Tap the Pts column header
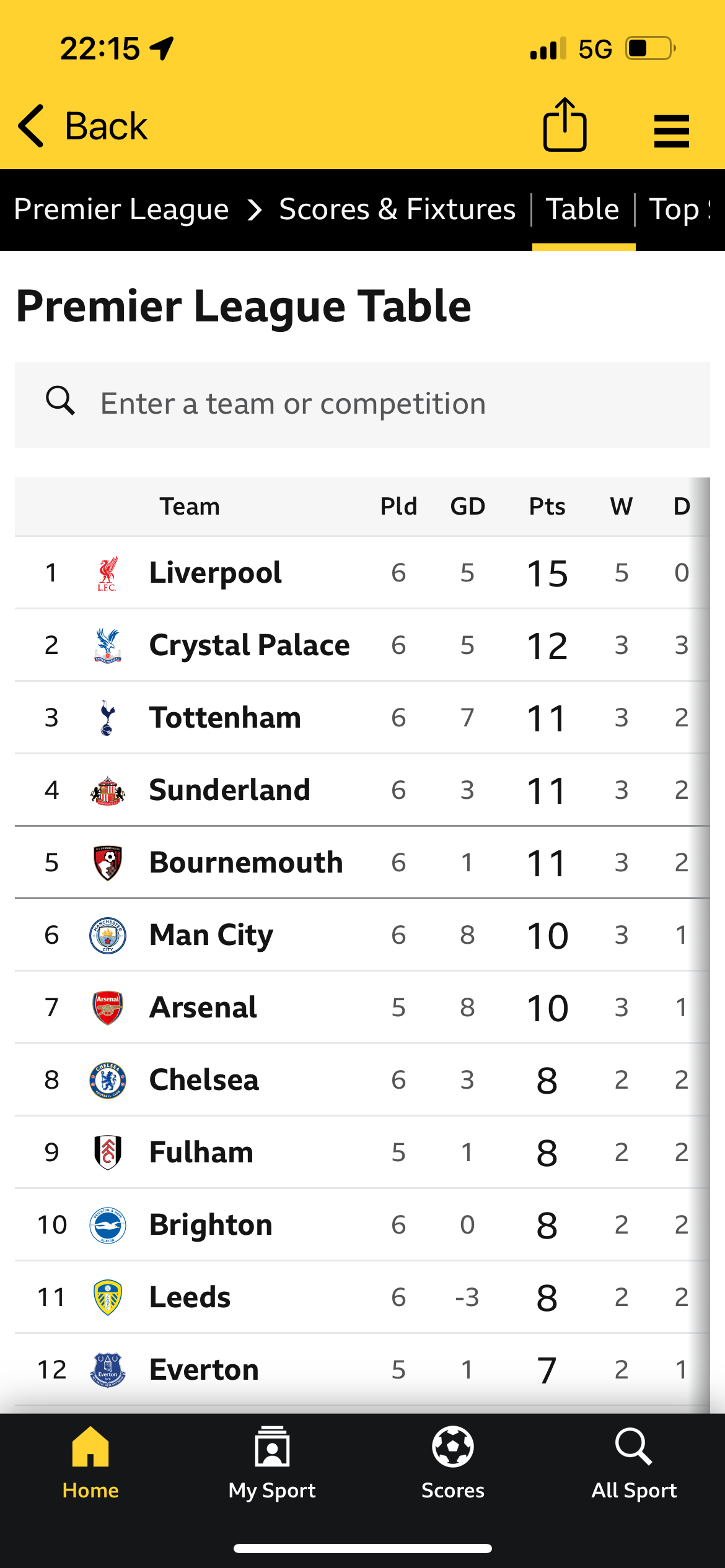This screenshot has width=725, height=1568. point(547,507)
